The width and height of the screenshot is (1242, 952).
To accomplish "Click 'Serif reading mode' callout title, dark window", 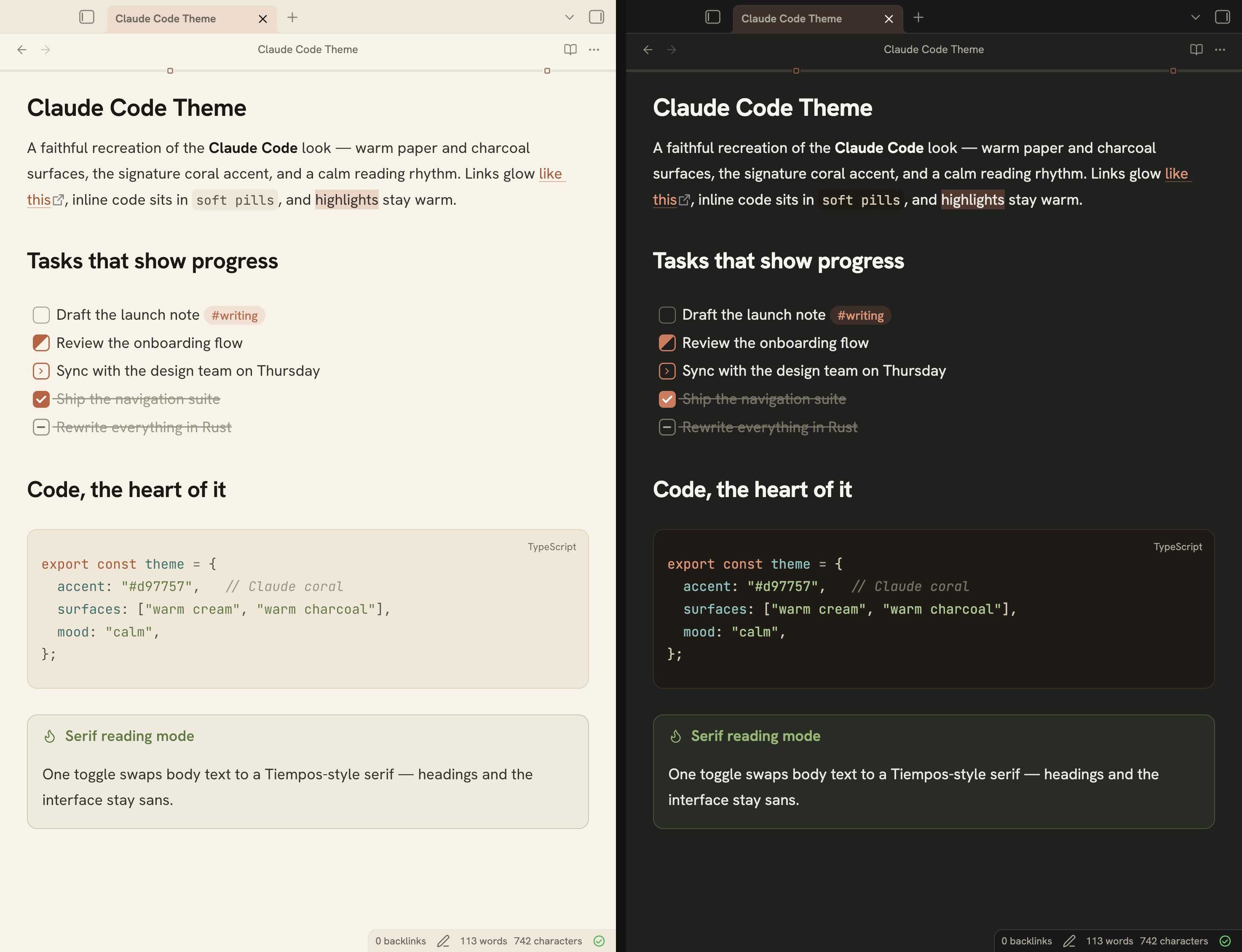I will (x=756, y=736).
